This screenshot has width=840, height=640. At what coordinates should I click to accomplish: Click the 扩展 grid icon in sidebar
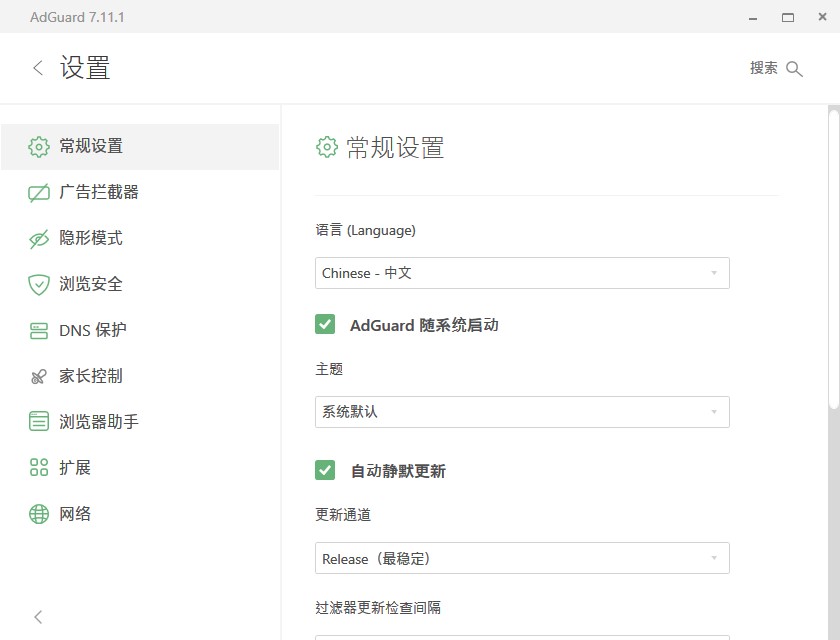point(38,467)
